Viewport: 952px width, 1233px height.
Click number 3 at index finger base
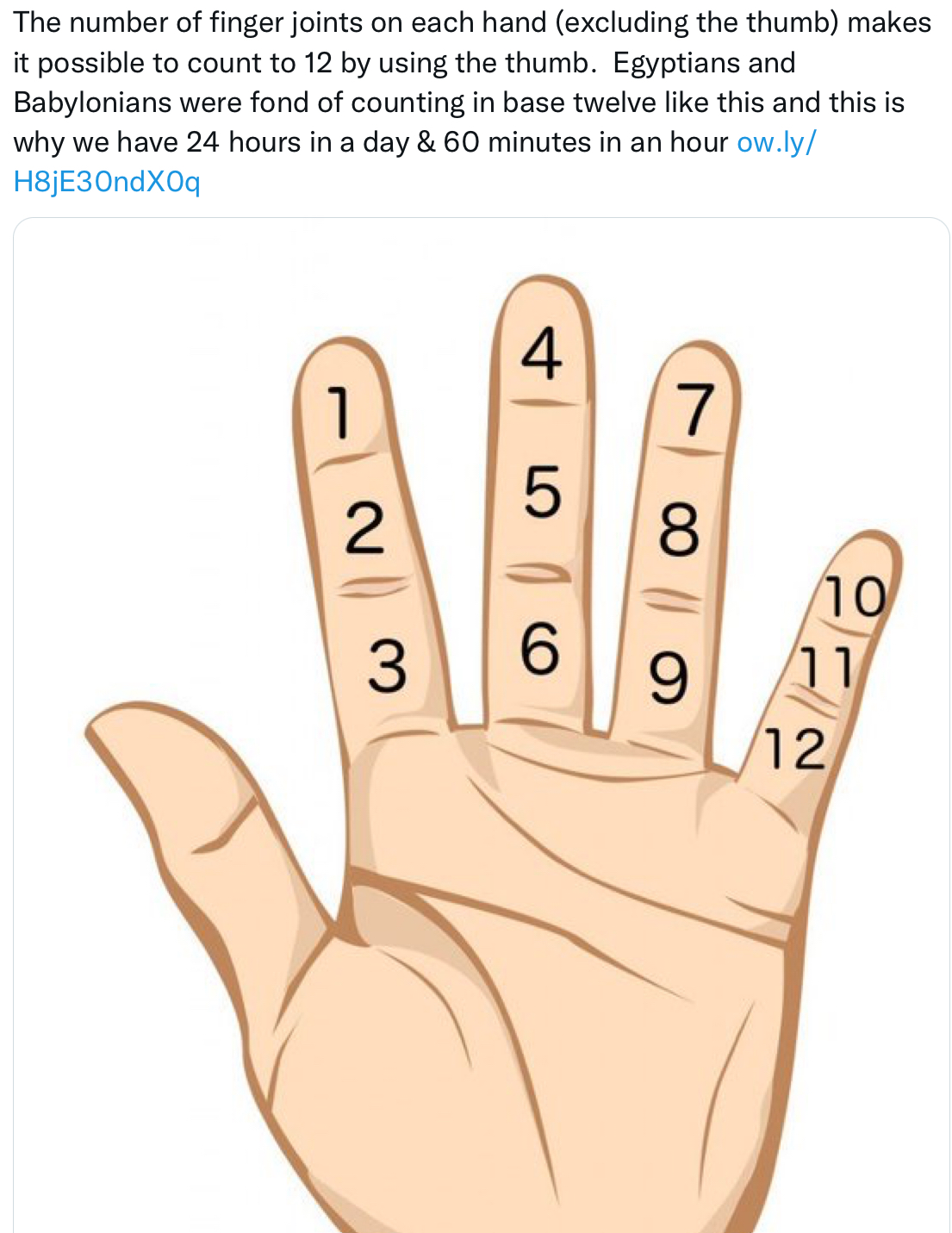(x=387, y=666)
